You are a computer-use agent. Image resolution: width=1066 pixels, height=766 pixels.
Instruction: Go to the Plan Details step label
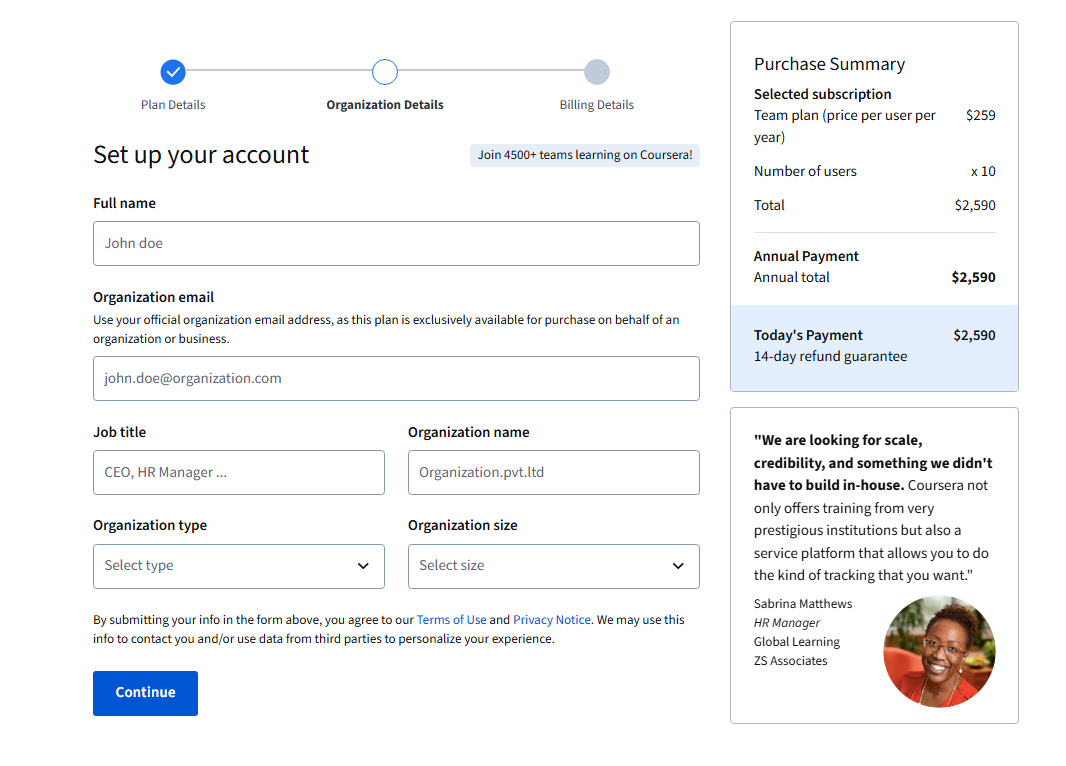click(x=173, y=105)
